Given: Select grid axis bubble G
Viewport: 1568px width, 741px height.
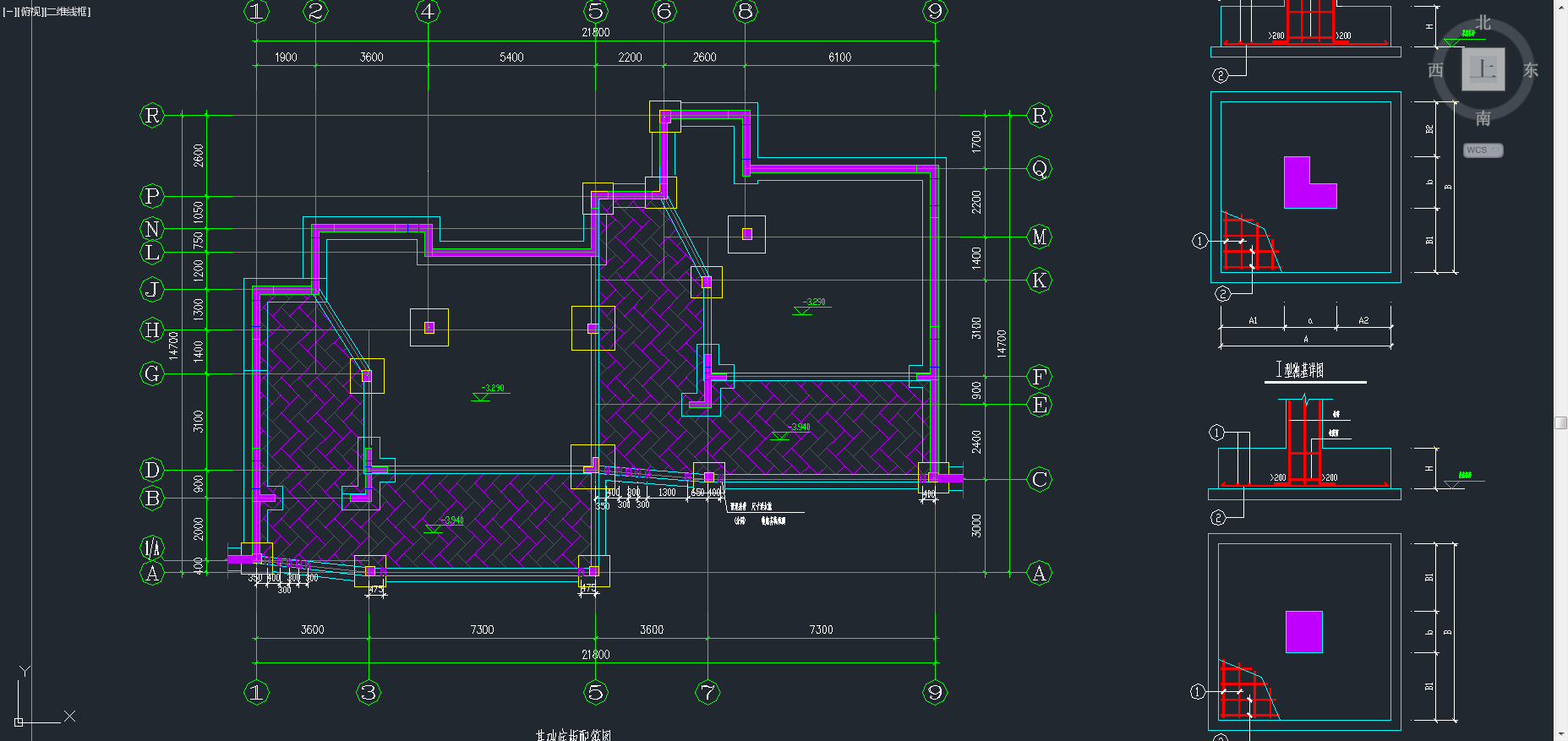Looking at the screenshot, I should 152,373.
